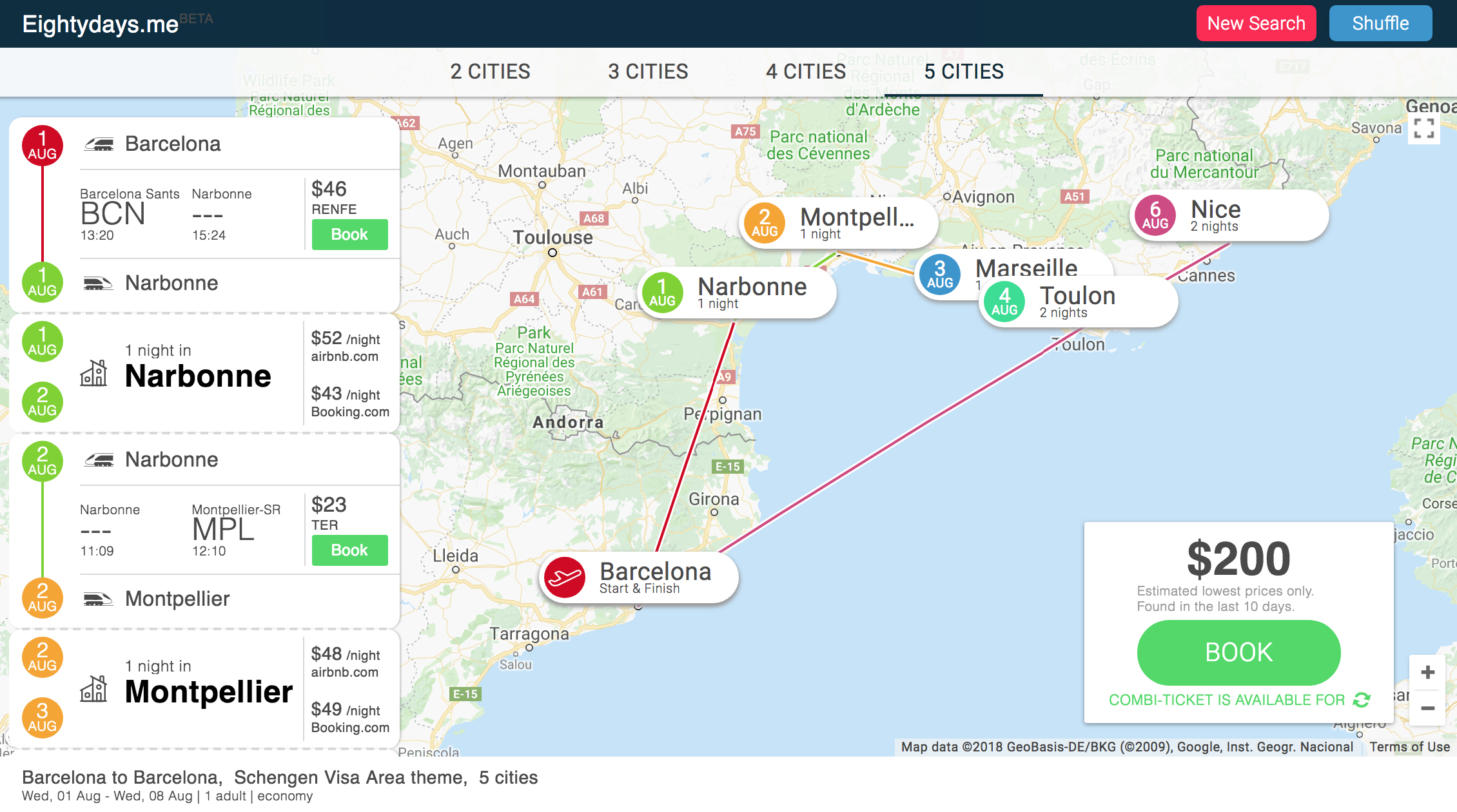The height and width of the screenshot is (812, 1457).
Task: Switch to the 3 CITIES tab
Action: pos(648,72)
